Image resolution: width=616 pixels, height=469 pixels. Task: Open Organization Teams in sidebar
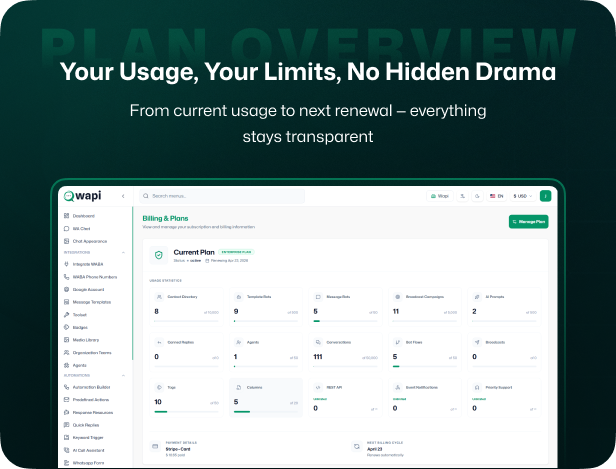coord(88,353)
